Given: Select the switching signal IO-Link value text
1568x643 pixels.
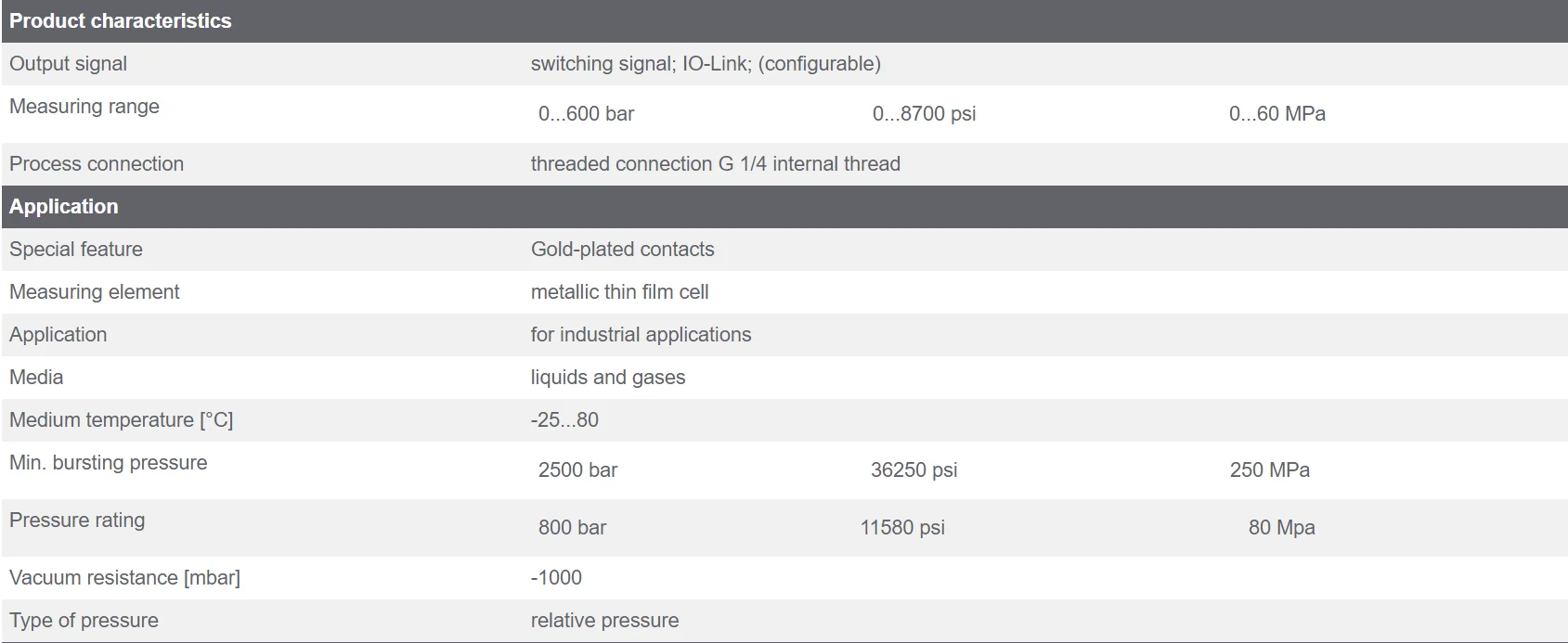Looking at the screenshot, I should [705, 64].
